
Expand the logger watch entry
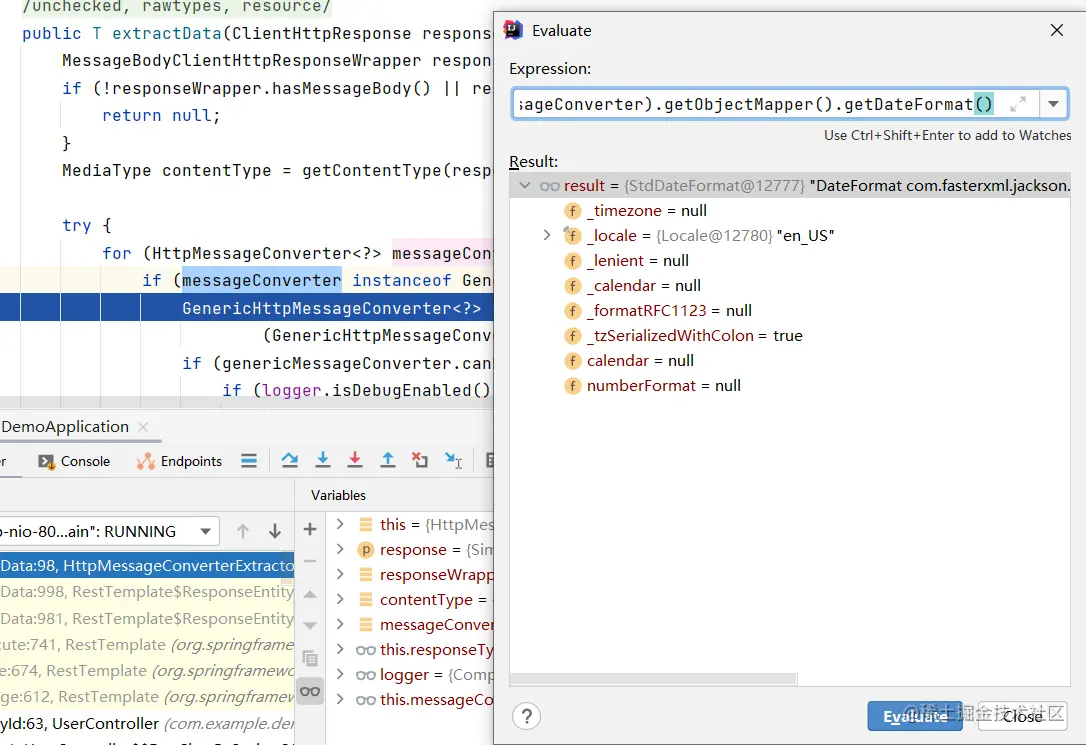click(339, 674)
